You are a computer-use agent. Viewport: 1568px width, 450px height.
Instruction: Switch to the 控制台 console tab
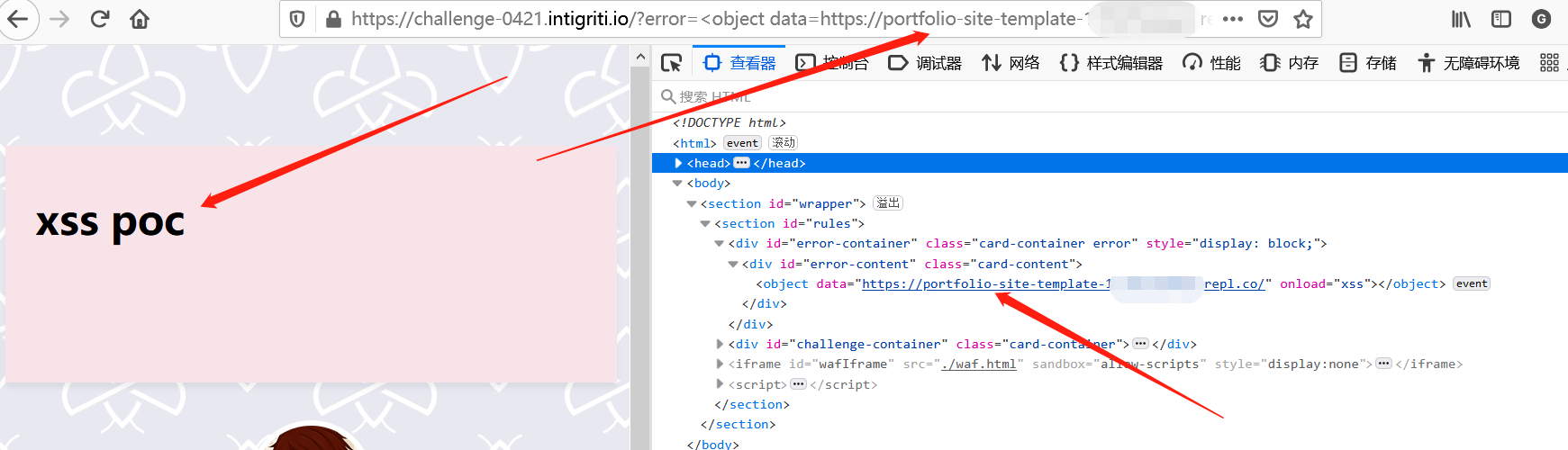point(832,63)
